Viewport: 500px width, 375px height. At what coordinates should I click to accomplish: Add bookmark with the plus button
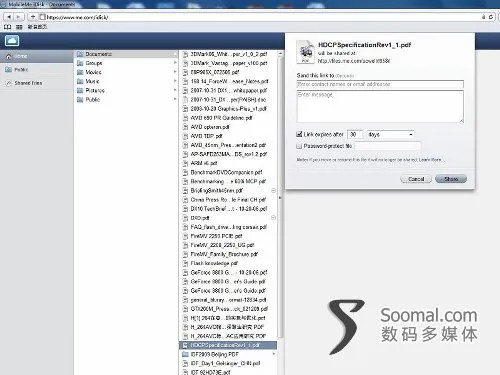(x=33, y=17)
